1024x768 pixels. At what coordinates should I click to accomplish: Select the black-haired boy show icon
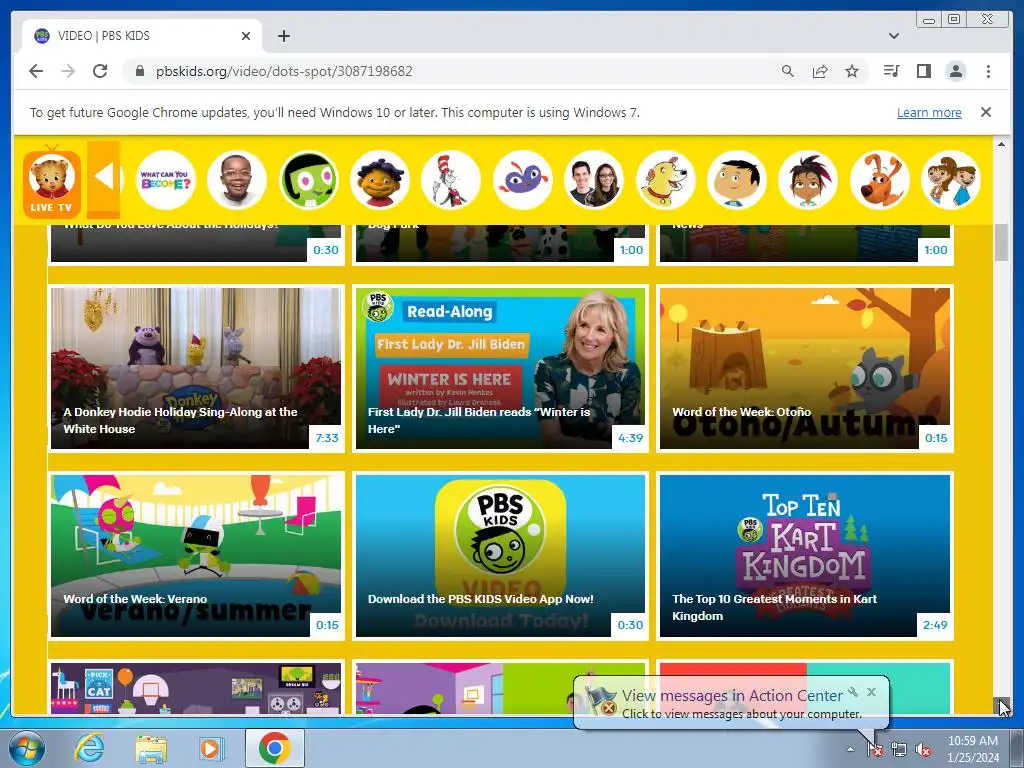(x=737, y=180)
